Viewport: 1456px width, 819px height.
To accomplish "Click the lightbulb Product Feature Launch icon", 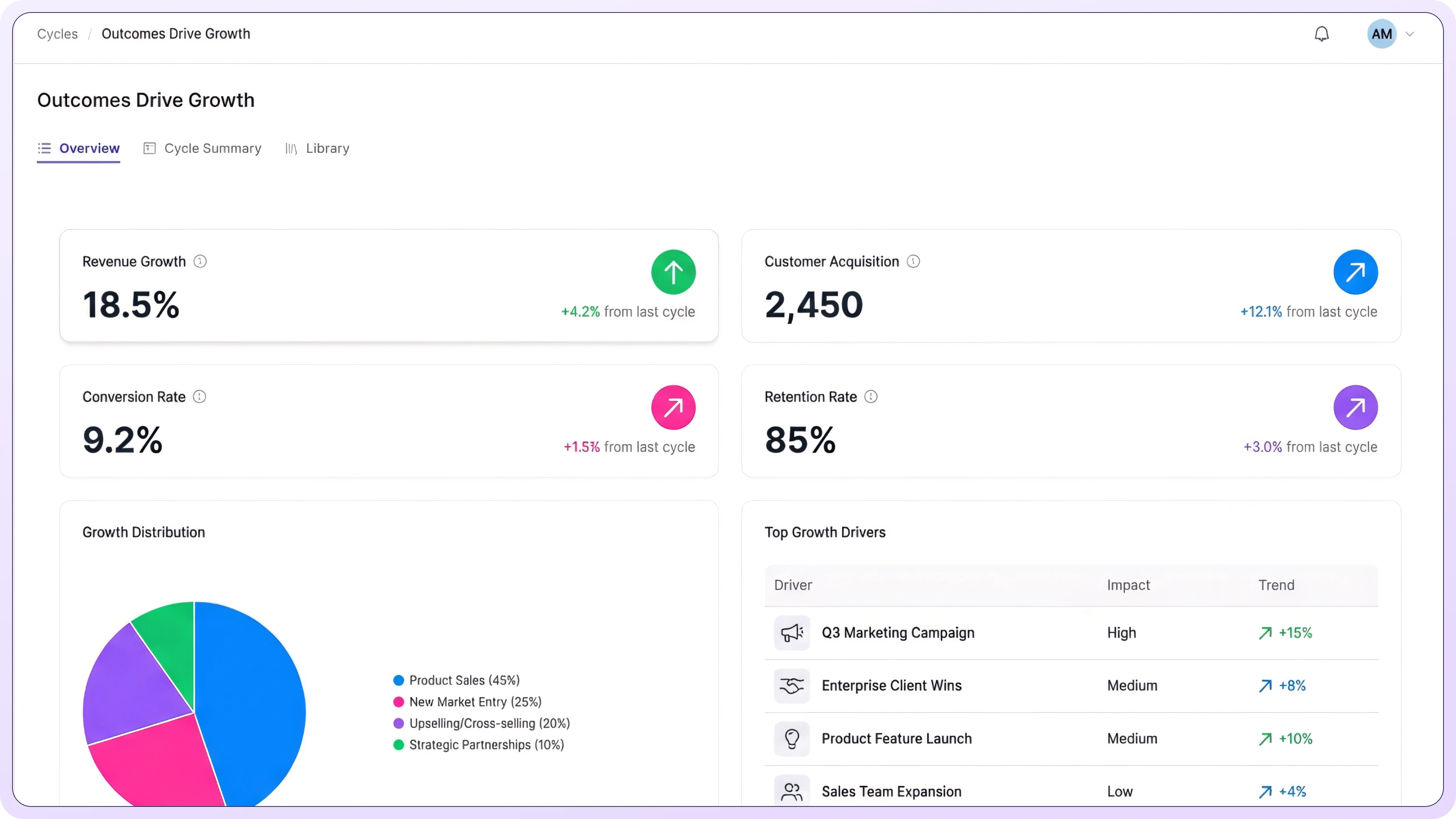I will coord(792,739).
